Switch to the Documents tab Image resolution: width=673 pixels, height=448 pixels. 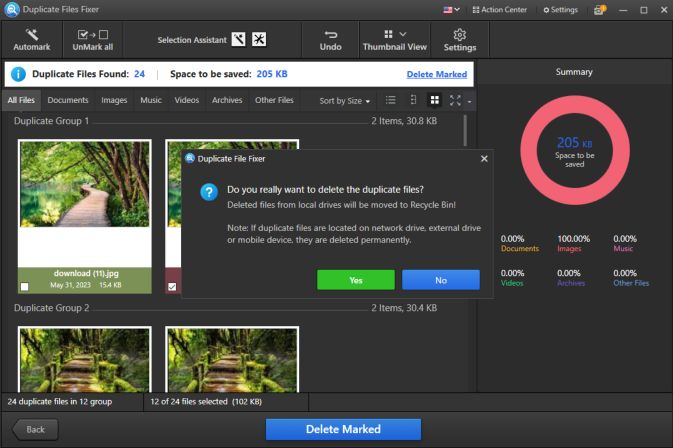[68, 100]
